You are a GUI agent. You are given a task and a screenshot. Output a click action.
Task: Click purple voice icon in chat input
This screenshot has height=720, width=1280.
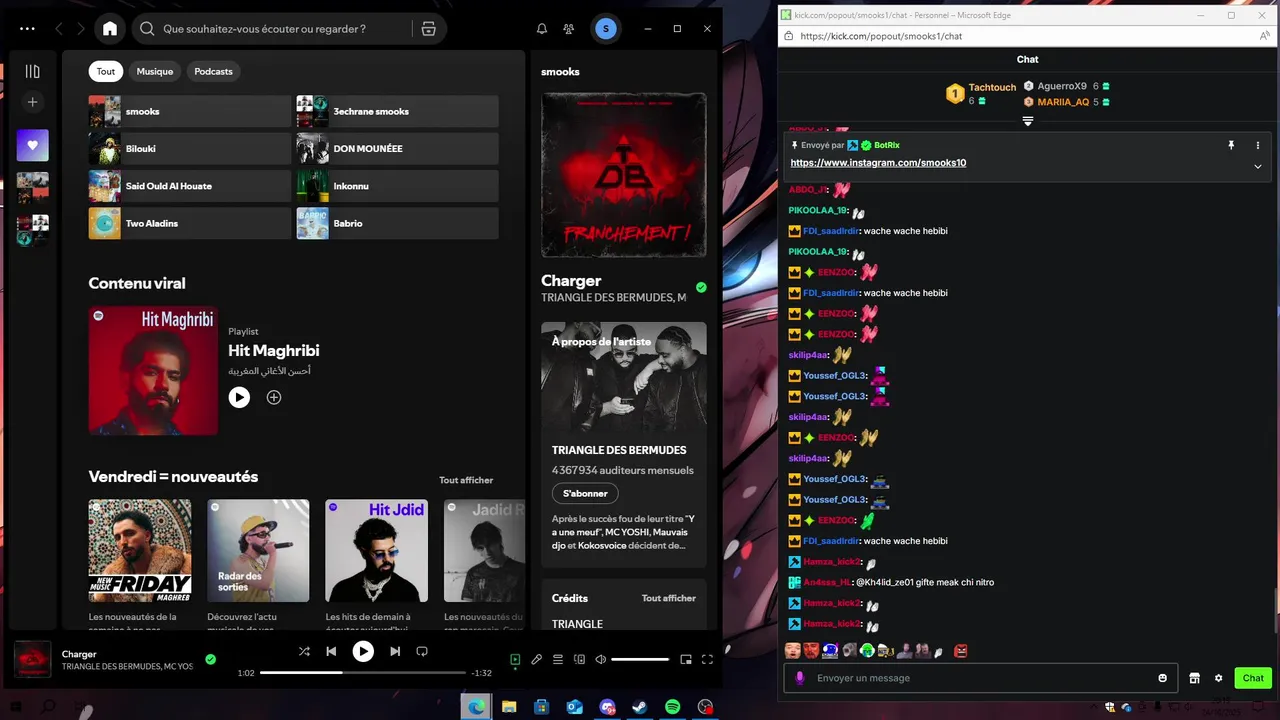pos(799,678)
